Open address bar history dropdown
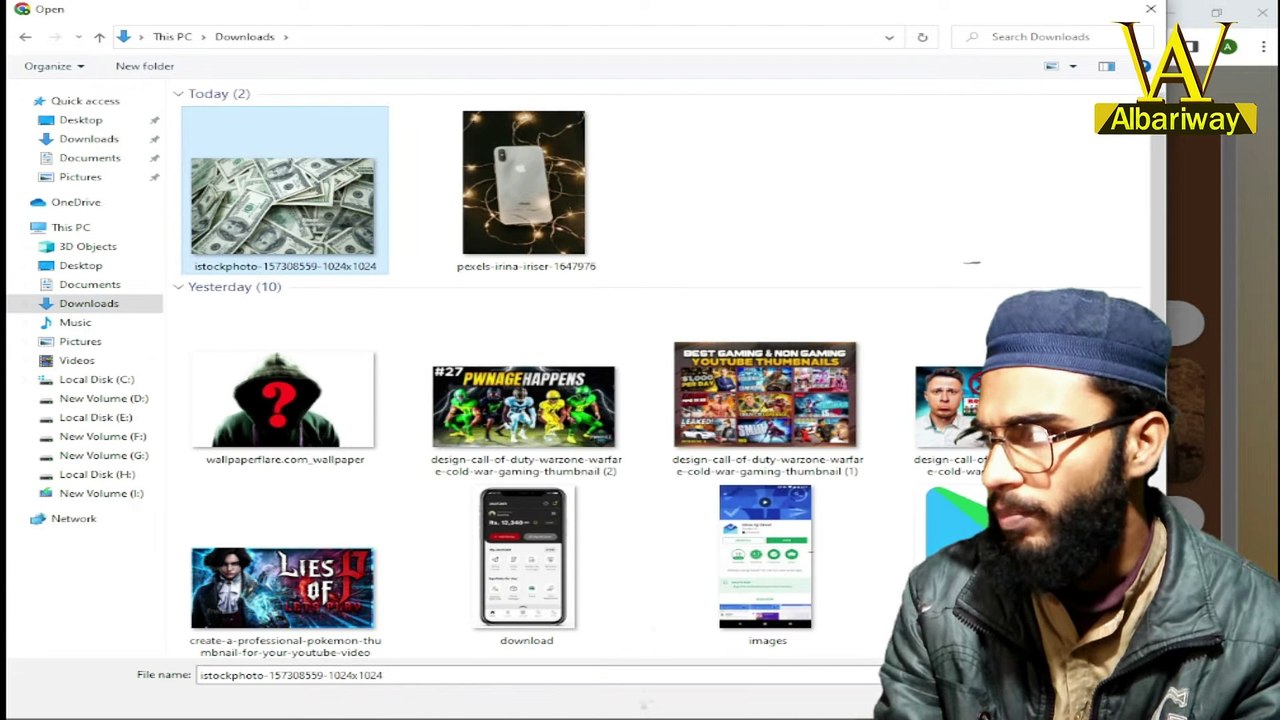The image size is (1280, 720). 889,37
